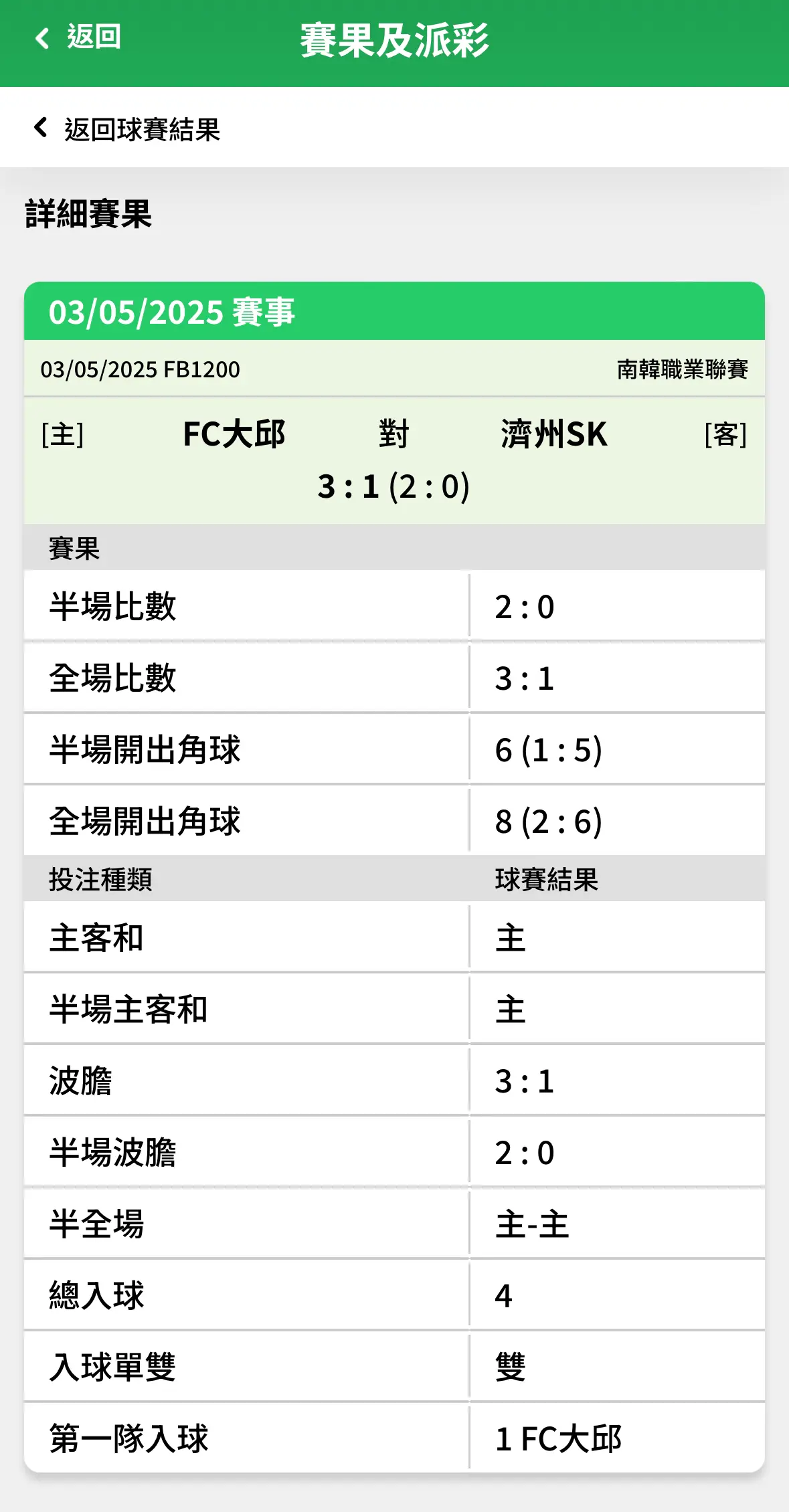This screenshot has width=789, height=1512.
Task: Tap the chevron beside 返回球賽結果
Action: [x=41, y=127]
